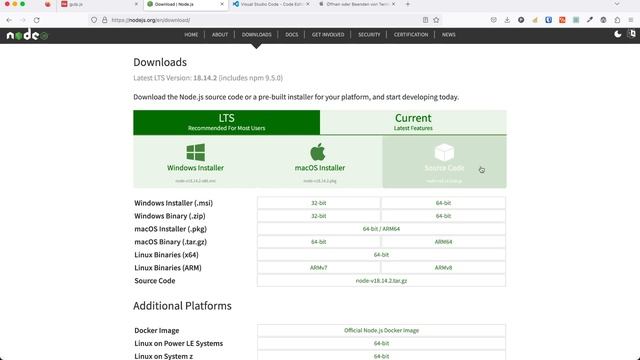This screenshot has width=640, height=360.
Task: Click the language translate icon in header
Action: point(632,34)
